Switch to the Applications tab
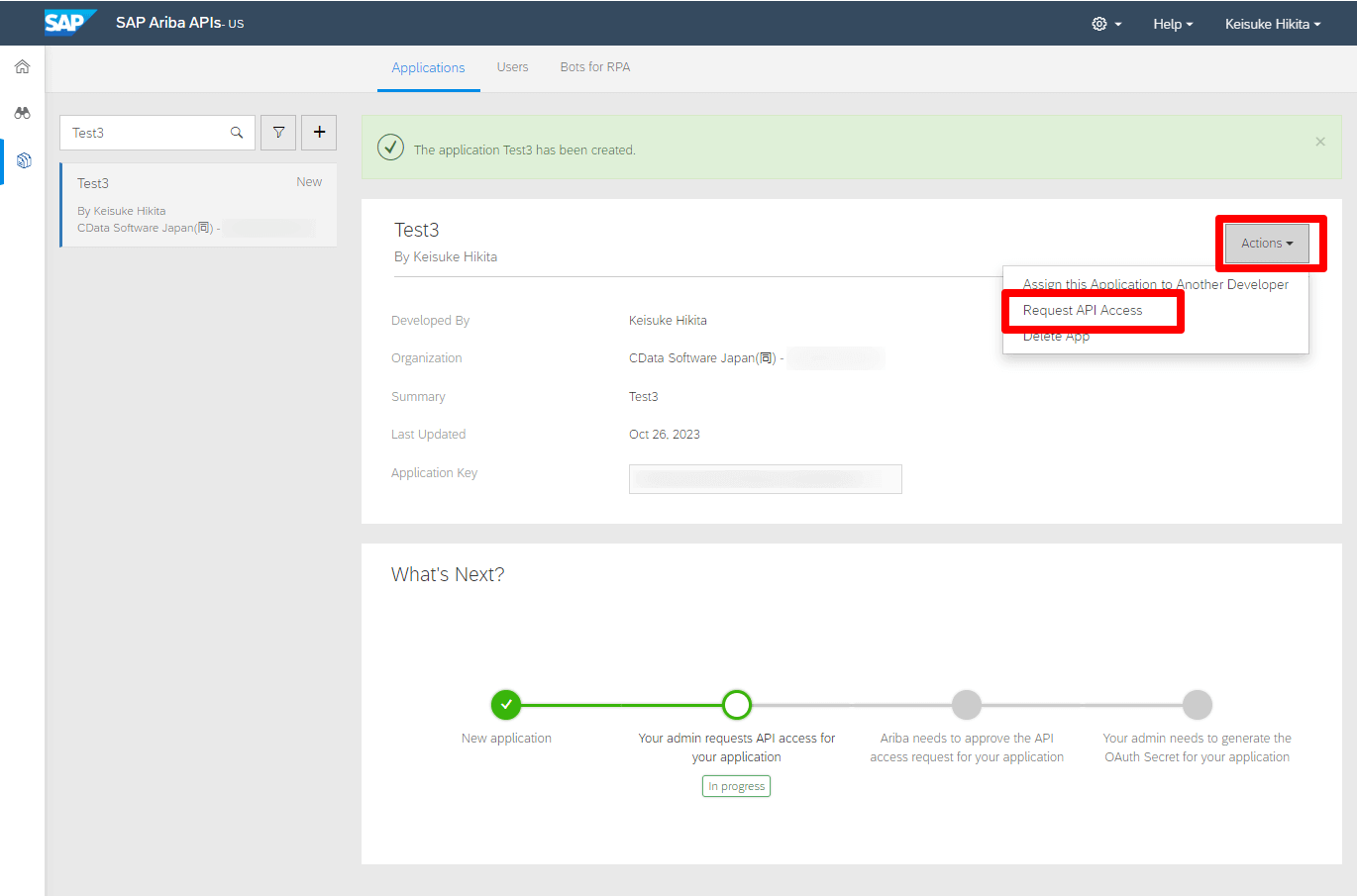Image resolution: width=1357 pixels, height=896 pixels. (x=428, y=67)
